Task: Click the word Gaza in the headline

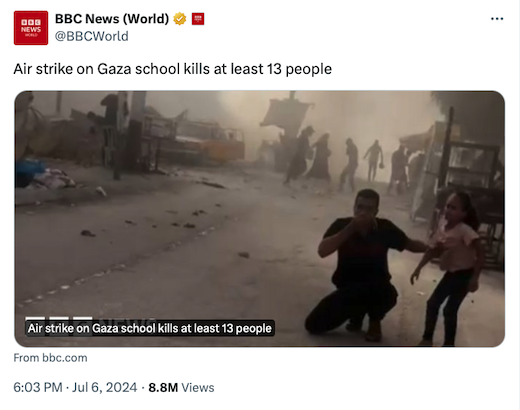Action: pos(114,69)
